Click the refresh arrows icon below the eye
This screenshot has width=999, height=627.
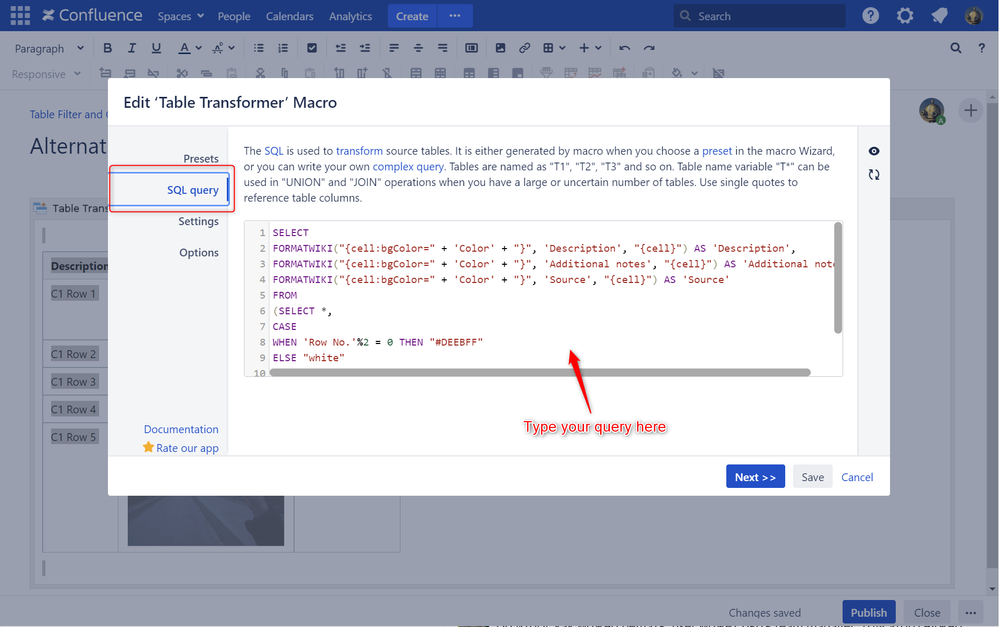pos(873,175)
